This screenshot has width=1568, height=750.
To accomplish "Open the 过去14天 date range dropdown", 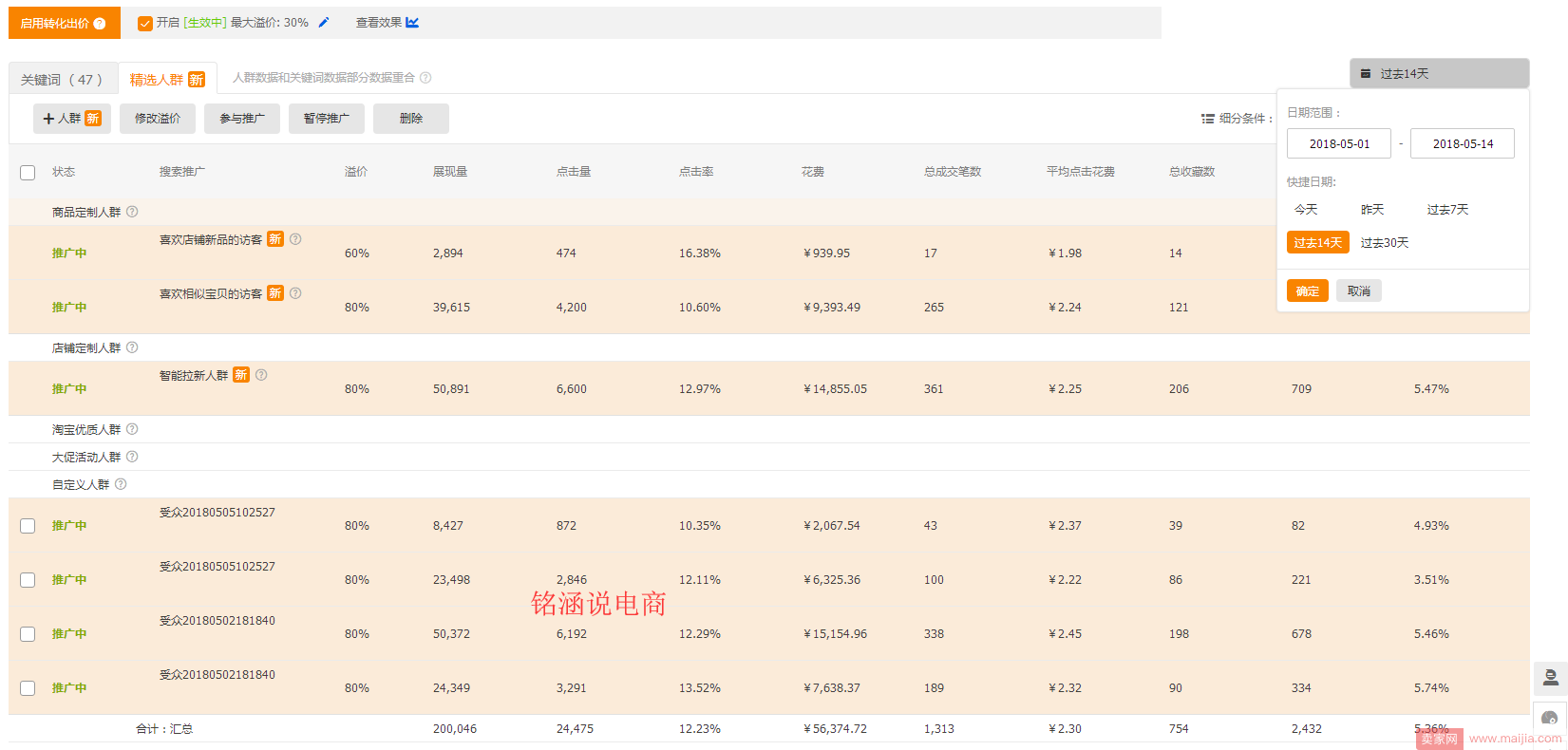I will [1439, 73].
